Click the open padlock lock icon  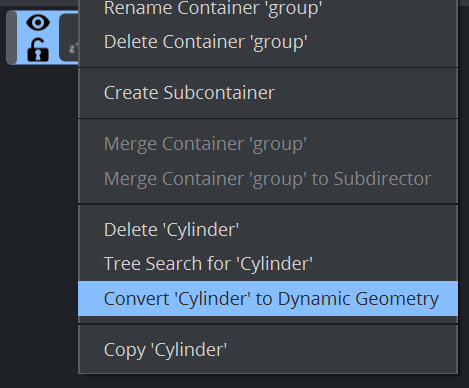[38, 50]
